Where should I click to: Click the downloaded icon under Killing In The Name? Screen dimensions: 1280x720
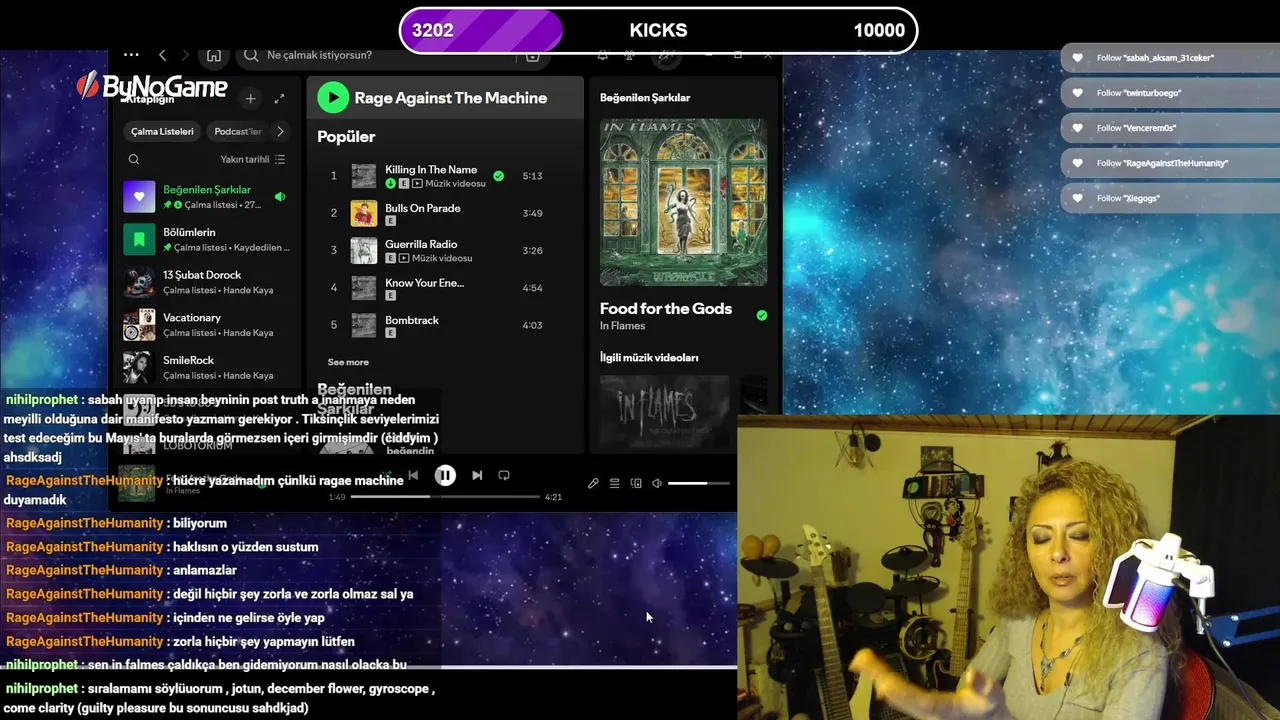391,184
